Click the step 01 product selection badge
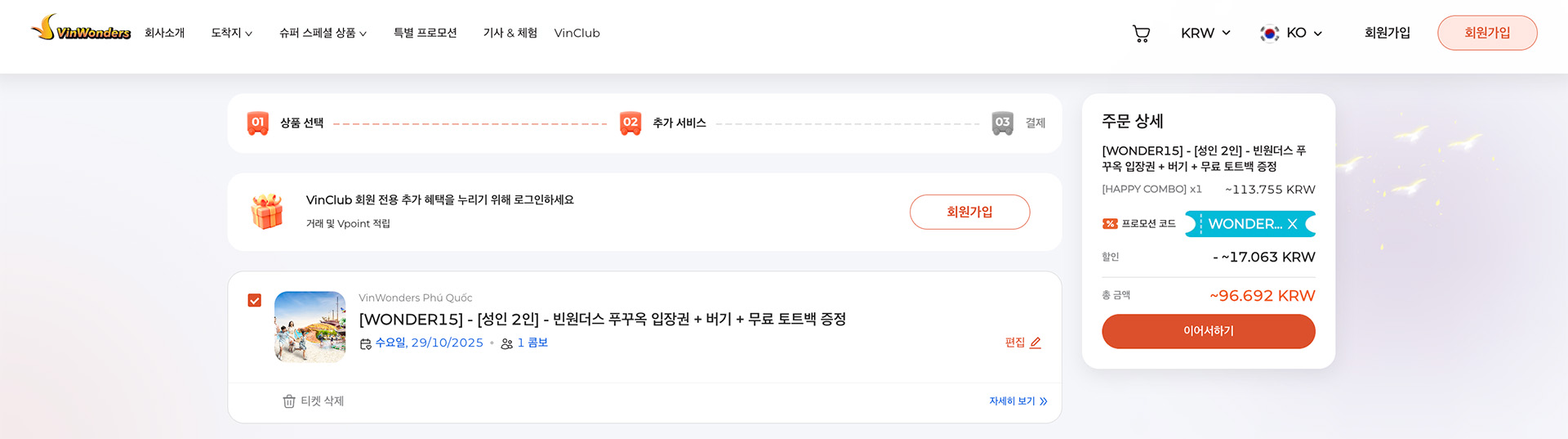Viewport: 1568px width, 439px height. point(258,123)
